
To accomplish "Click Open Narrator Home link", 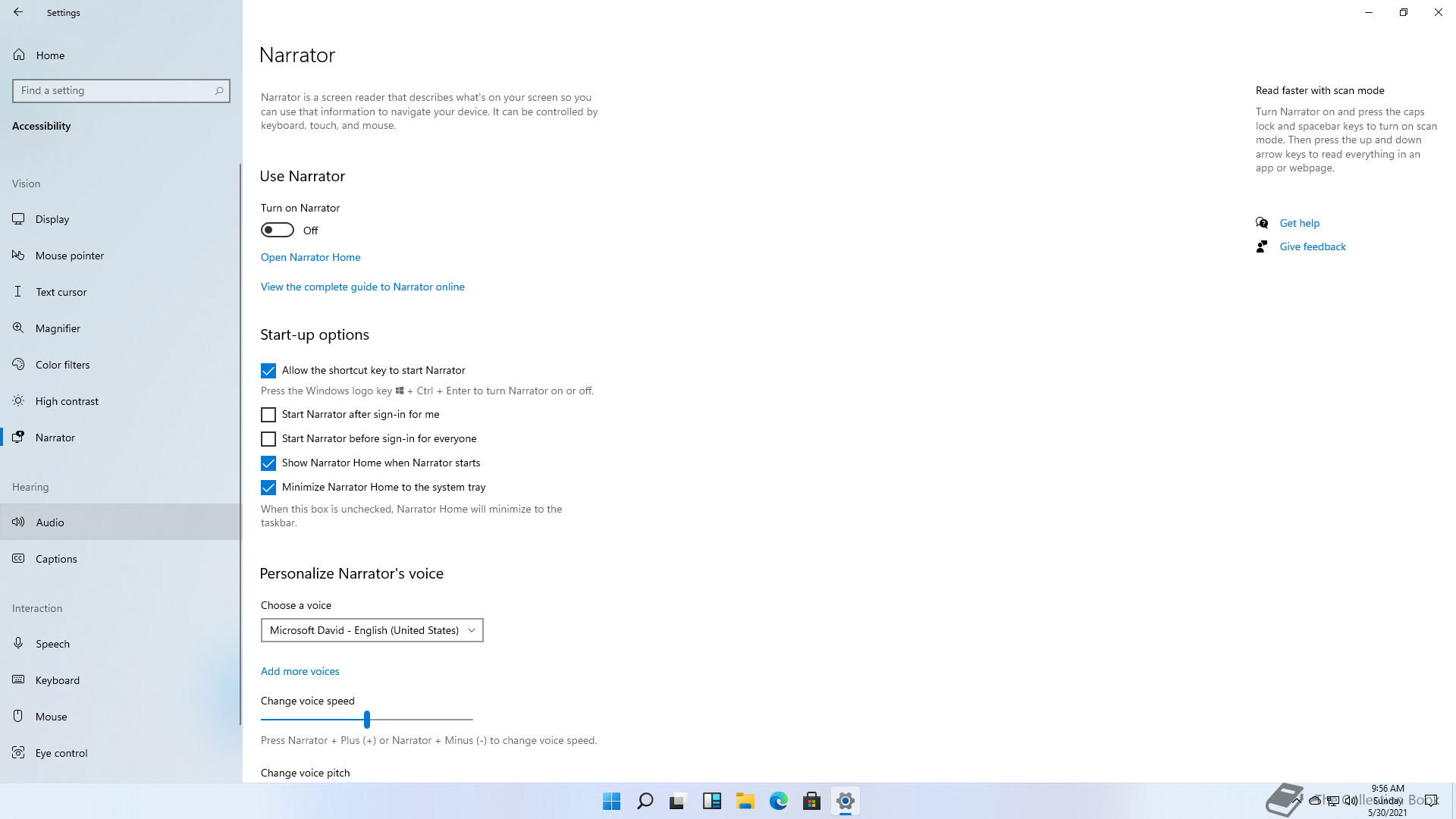I will point(311,257).
